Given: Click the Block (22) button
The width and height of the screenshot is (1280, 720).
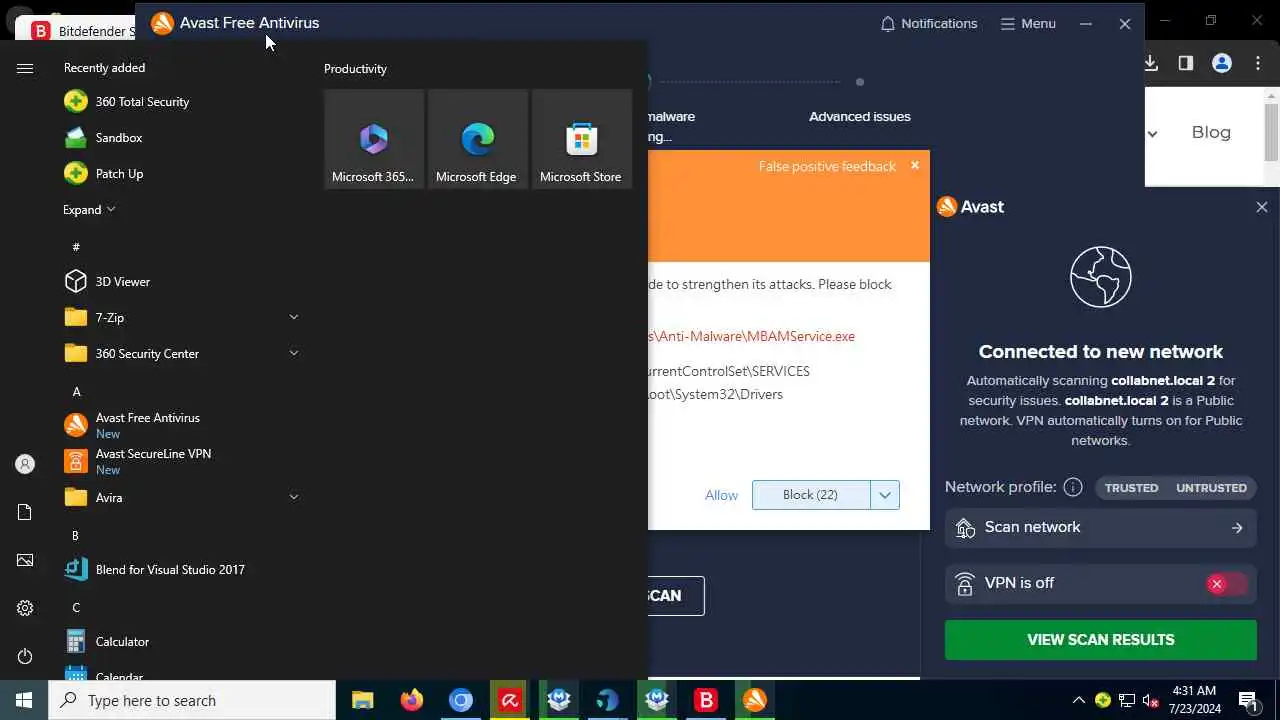Looking at the screenshot, I should 811,495.
